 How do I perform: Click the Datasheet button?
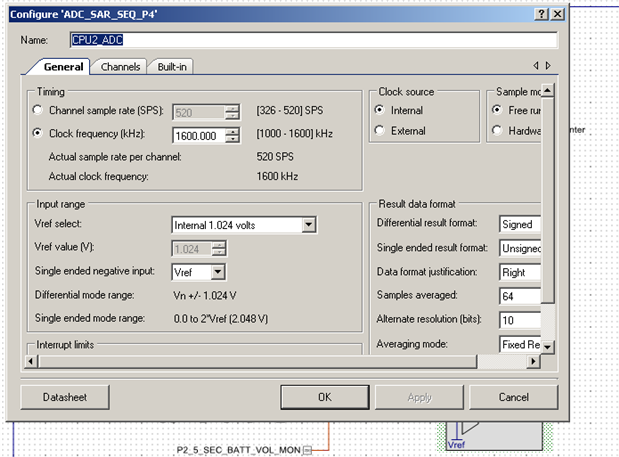(65, 397)
